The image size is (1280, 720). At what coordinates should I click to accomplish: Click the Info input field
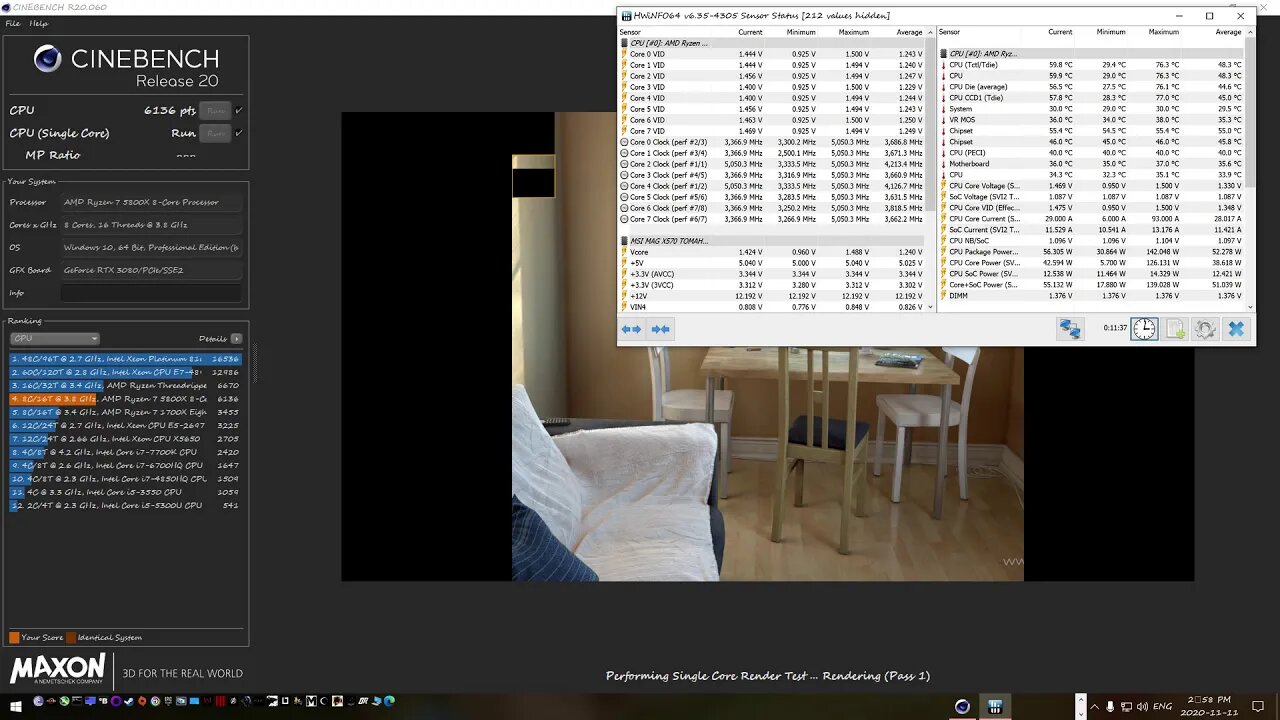point(151,293)
